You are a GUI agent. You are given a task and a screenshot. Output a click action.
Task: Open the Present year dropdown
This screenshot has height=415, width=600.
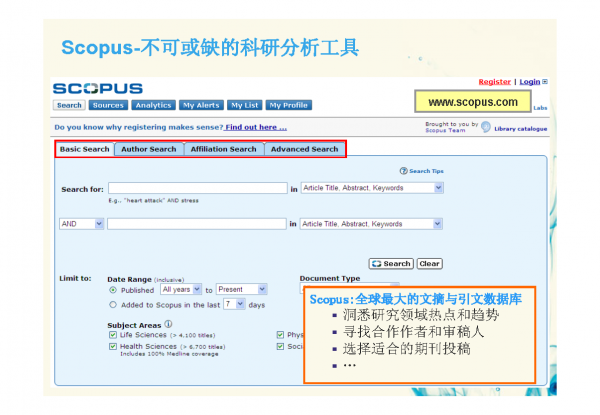[241, 289]
